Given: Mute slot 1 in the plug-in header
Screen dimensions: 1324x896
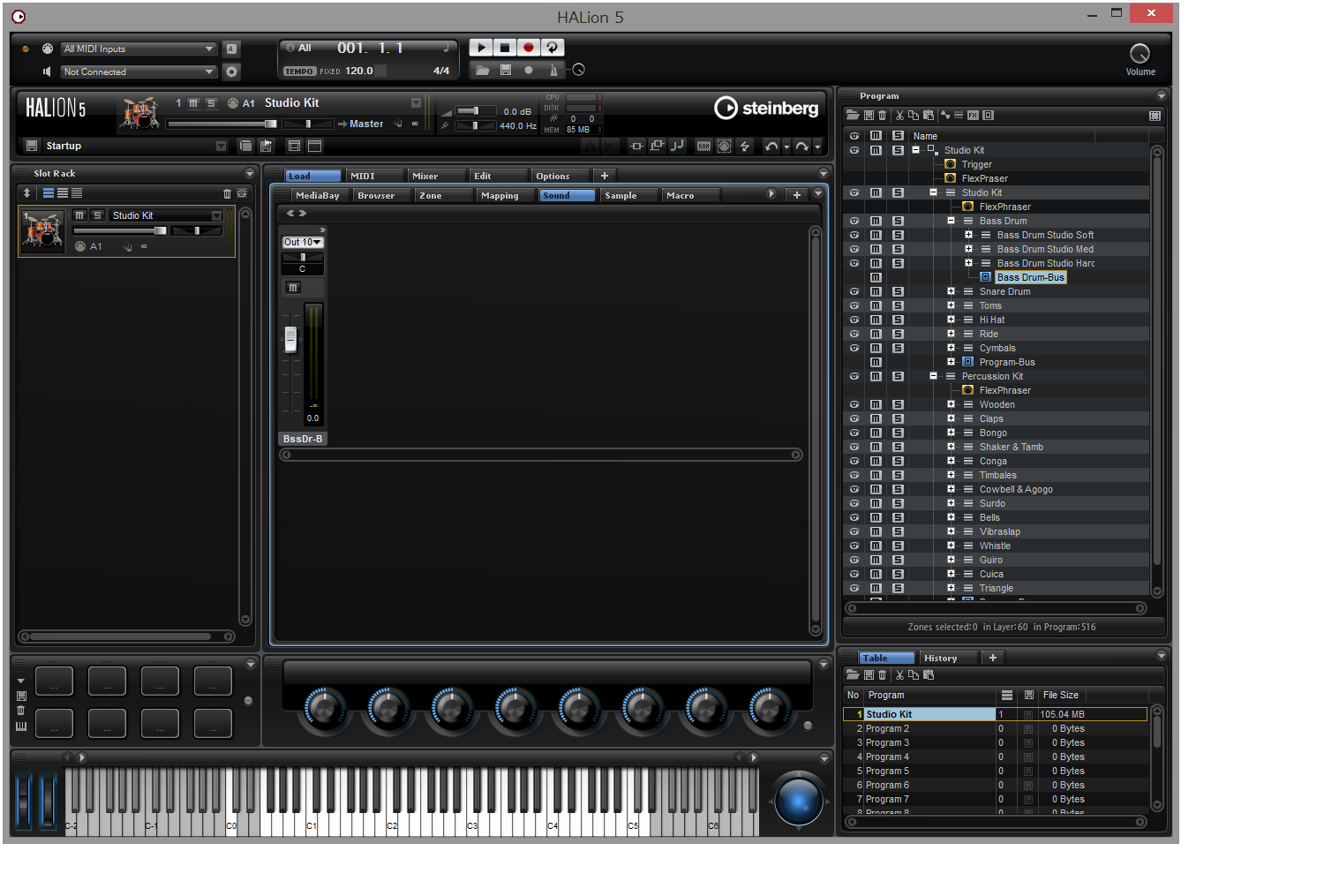Looking at the screenshot, I should [x=193, y=103].
